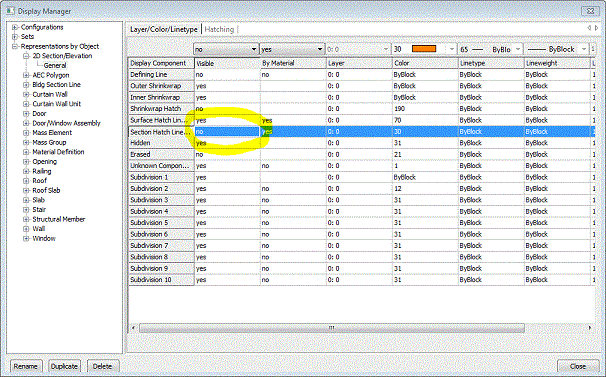Select the Subdivision 10 row header
Viewport: 606px width, 377px height.
[161, 280]
